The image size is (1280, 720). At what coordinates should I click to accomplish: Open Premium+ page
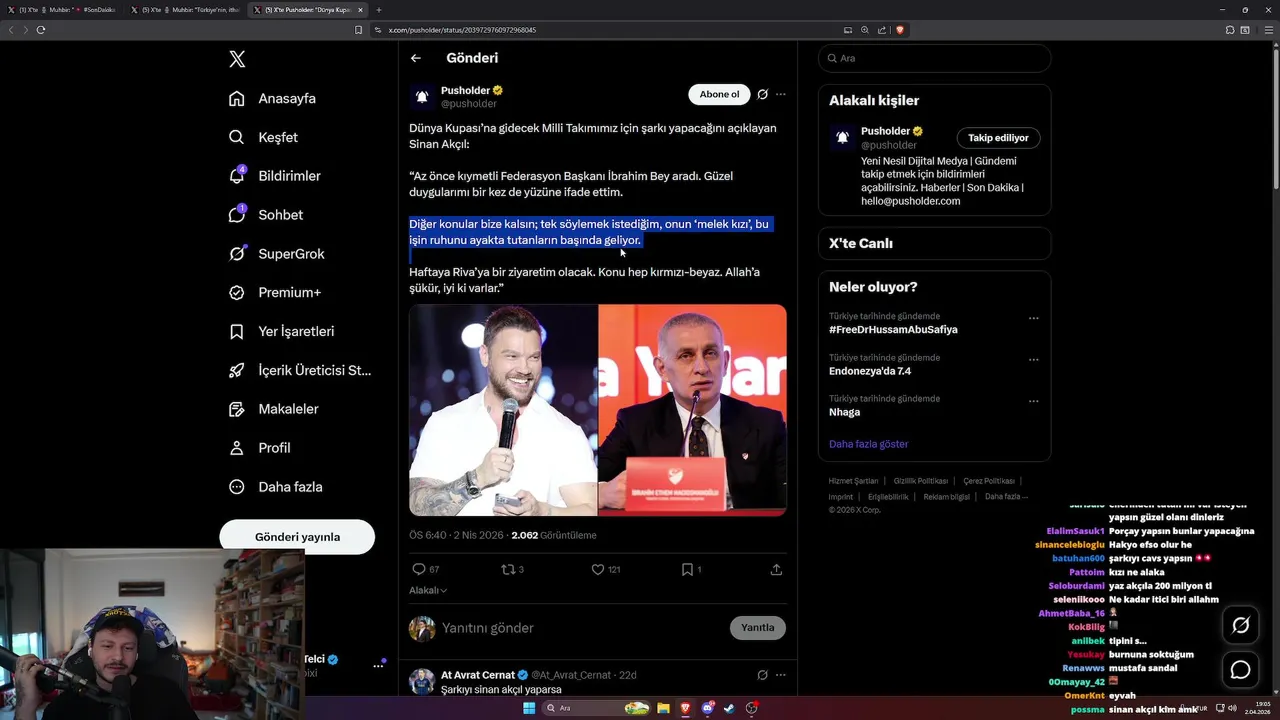click(x=274, y=293)
